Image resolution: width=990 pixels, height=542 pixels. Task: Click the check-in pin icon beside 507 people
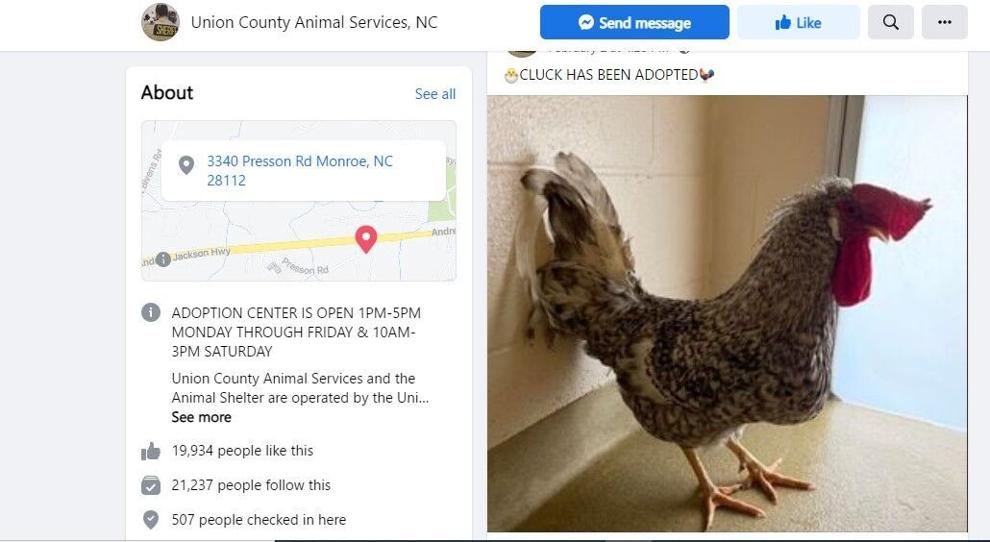[150, 519]
